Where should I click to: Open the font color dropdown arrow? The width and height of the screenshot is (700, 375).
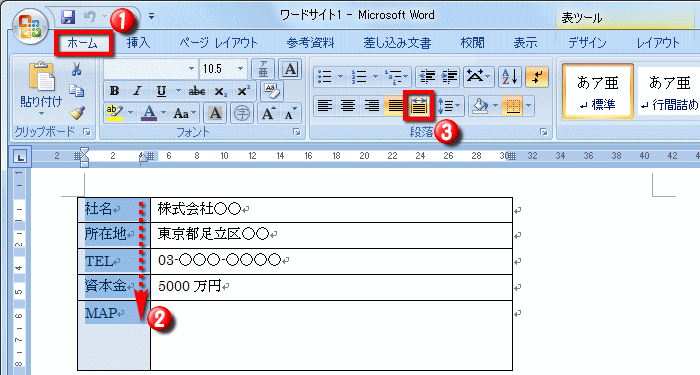pyautogui.click(x=163, y=113)
